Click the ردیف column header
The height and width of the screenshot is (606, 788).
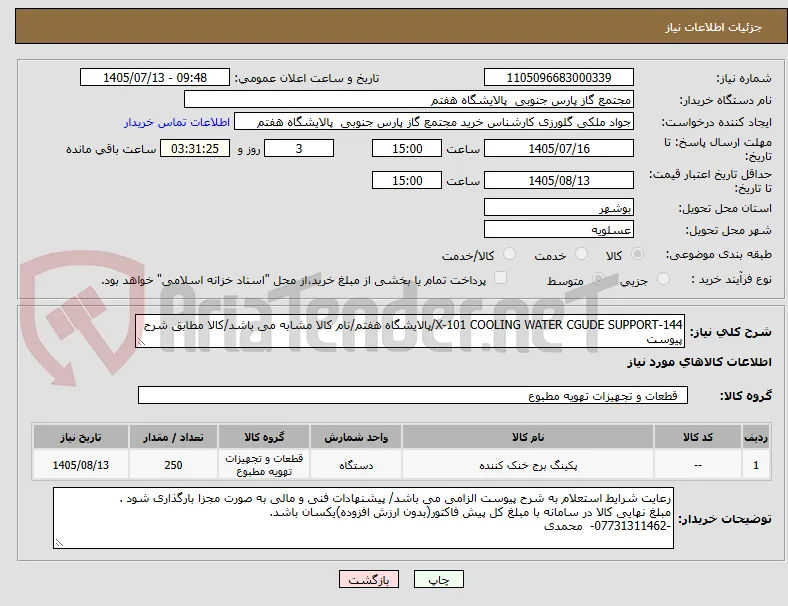click(755, 437)
